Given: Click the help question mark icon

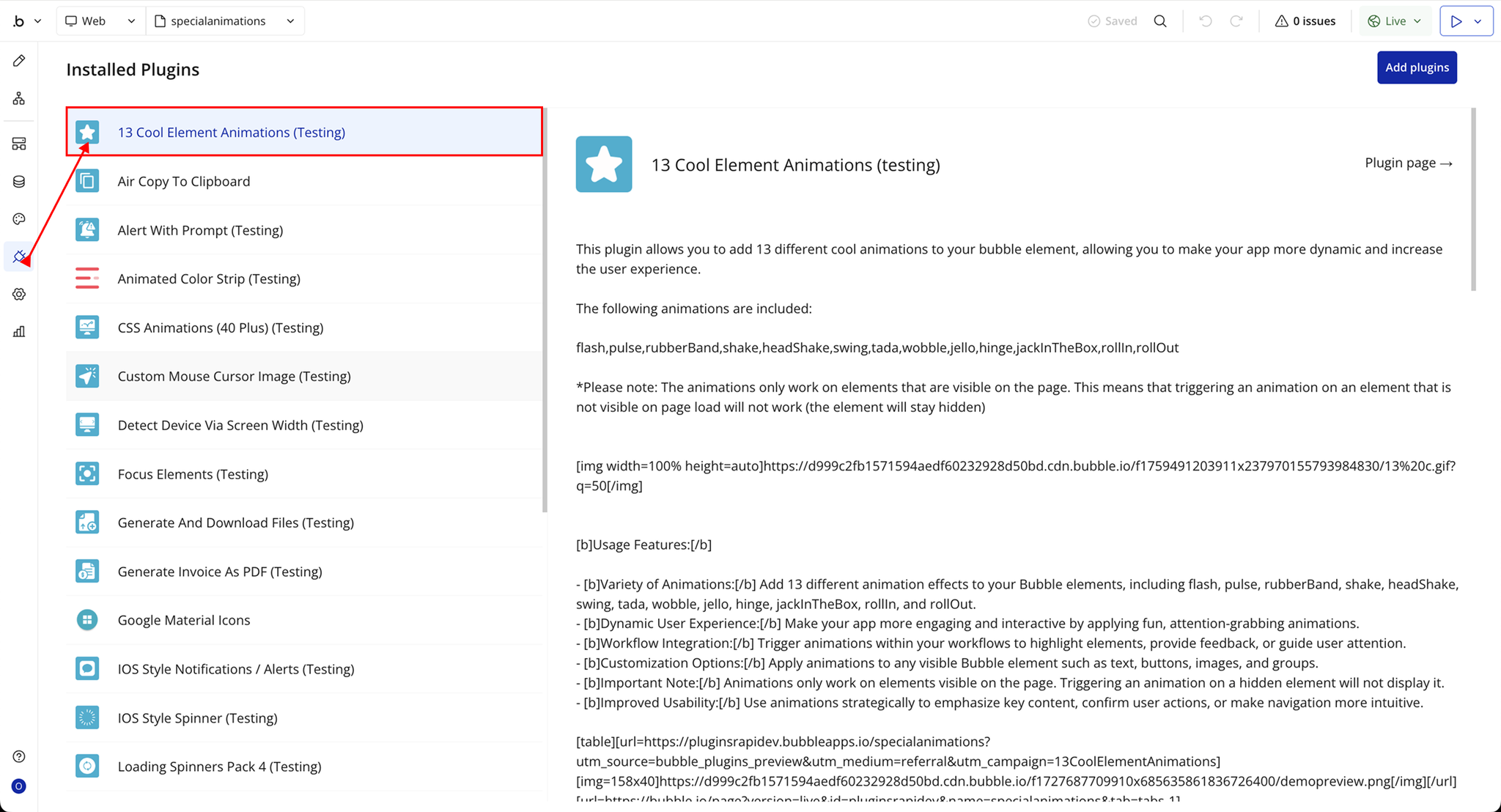Looking at the screenshot, I should coord(19,756).
